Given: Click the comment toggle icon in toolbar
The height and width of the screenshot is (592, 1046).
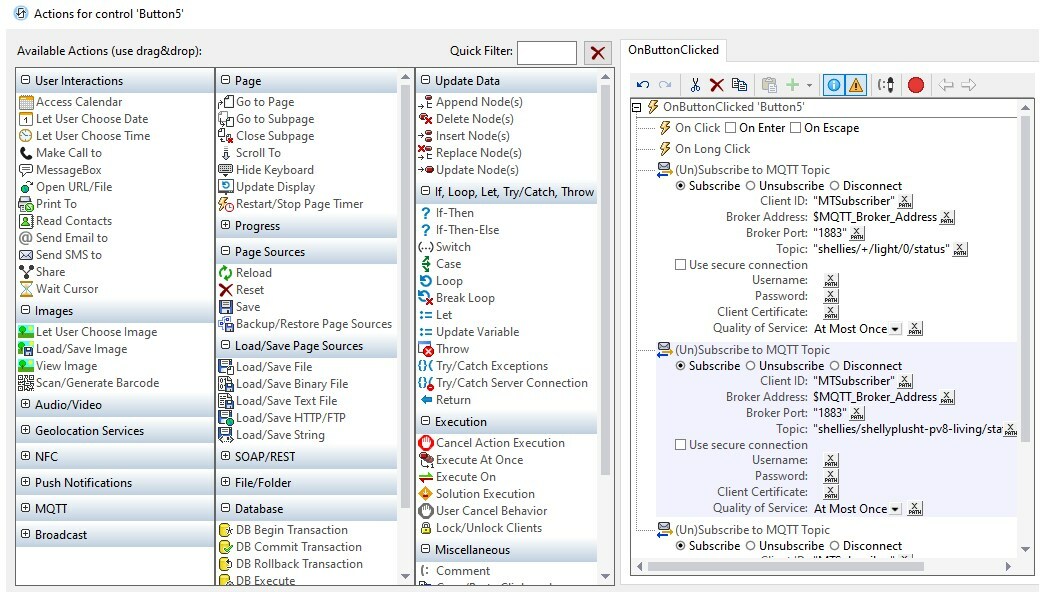Looking at the screenshot, I should click(x=886, y=85).
